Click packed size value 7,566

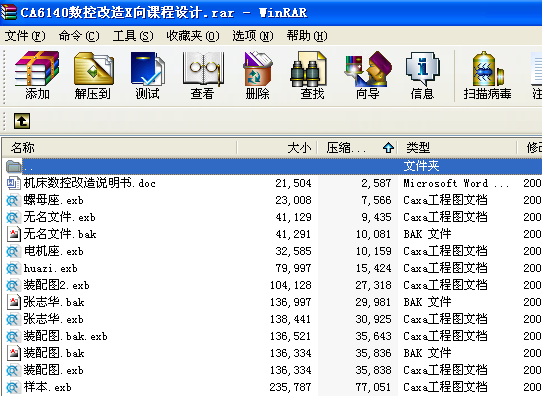pos(376,200)
